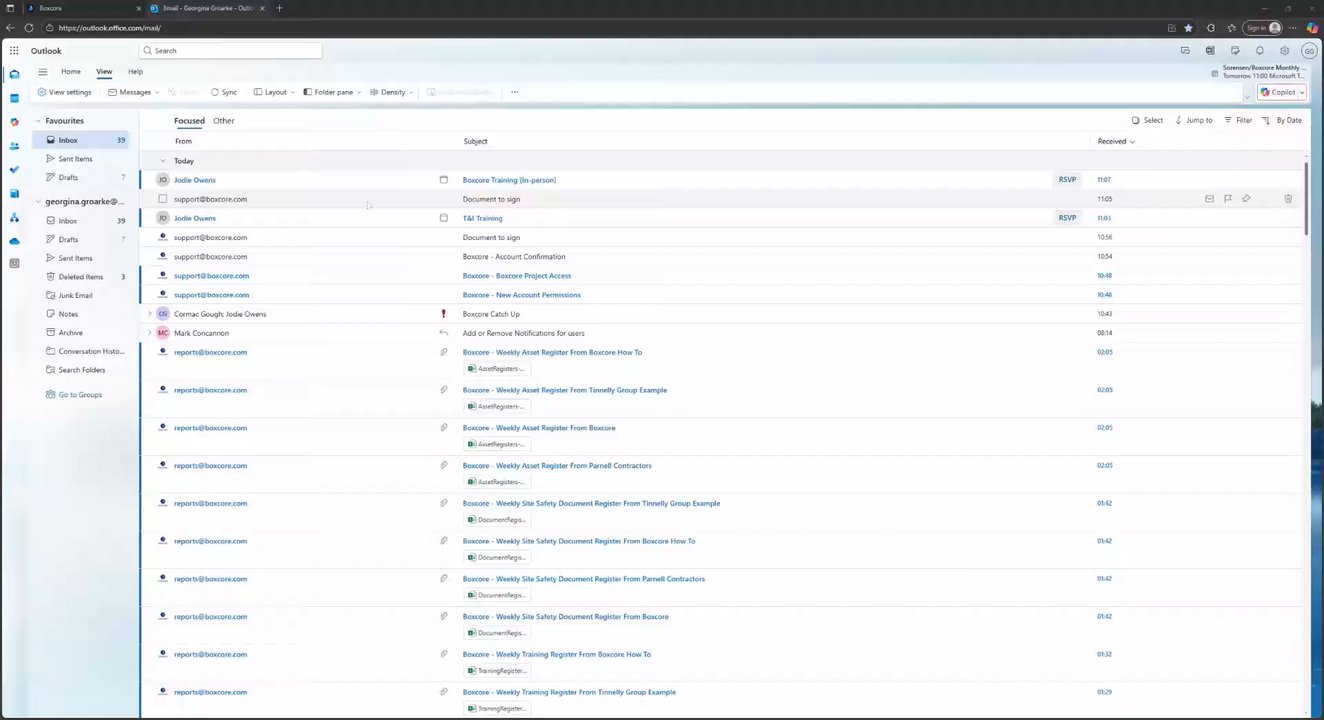This screenshot has height=720, width=1324.
Task: Pin the hovered Document to sign email
Action: pyautogui.click(x=1246, y=199)
